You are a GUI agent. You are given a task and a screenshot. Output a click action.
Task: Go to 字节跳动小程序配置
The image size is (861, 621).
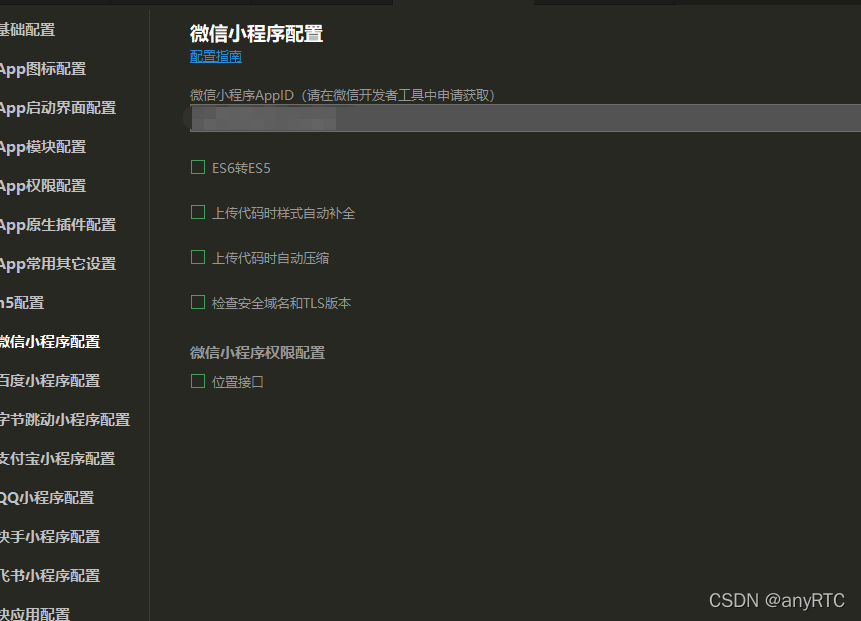click(65, 419)
